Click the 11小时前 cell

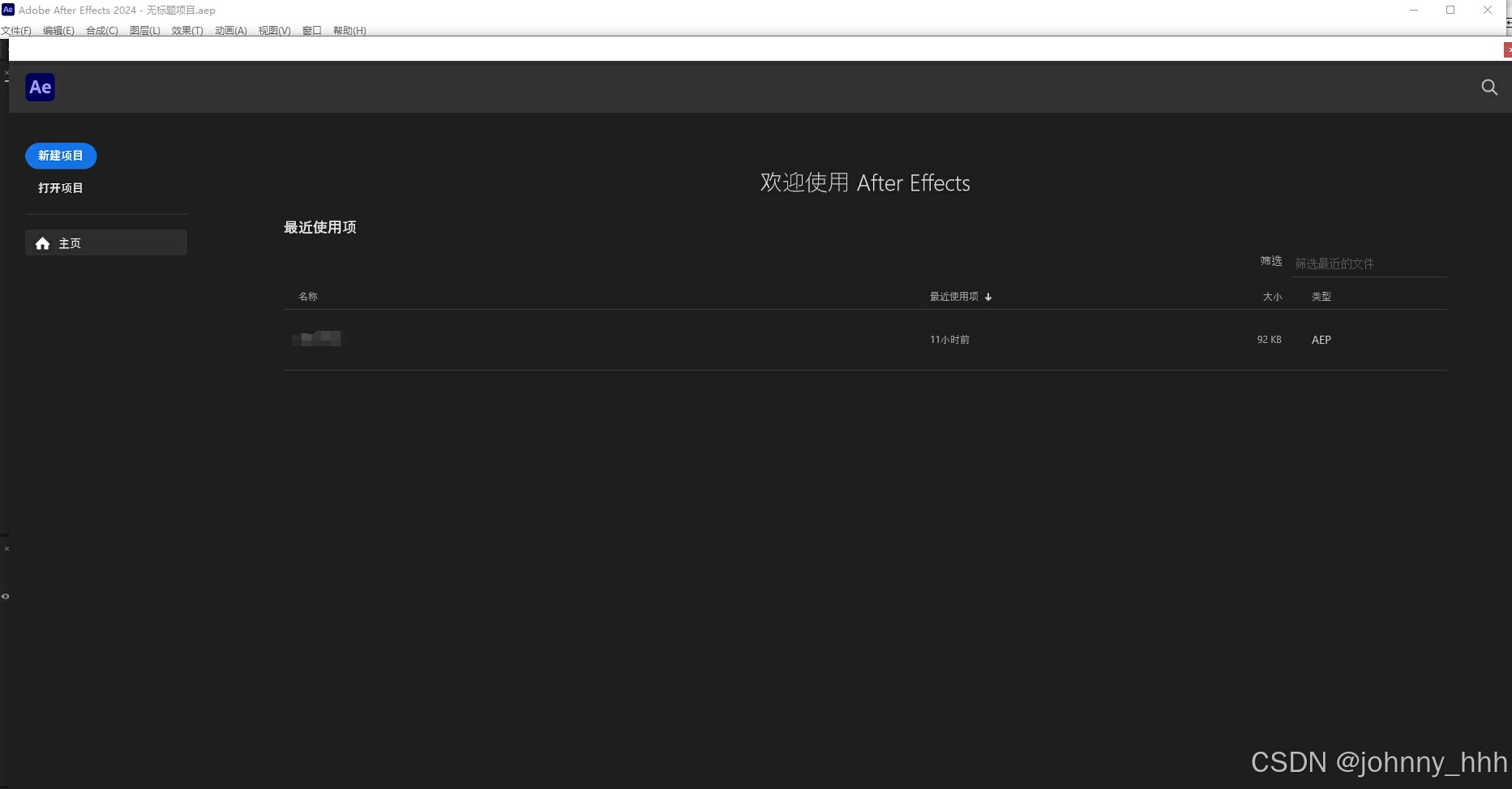(x=949, y=340)
